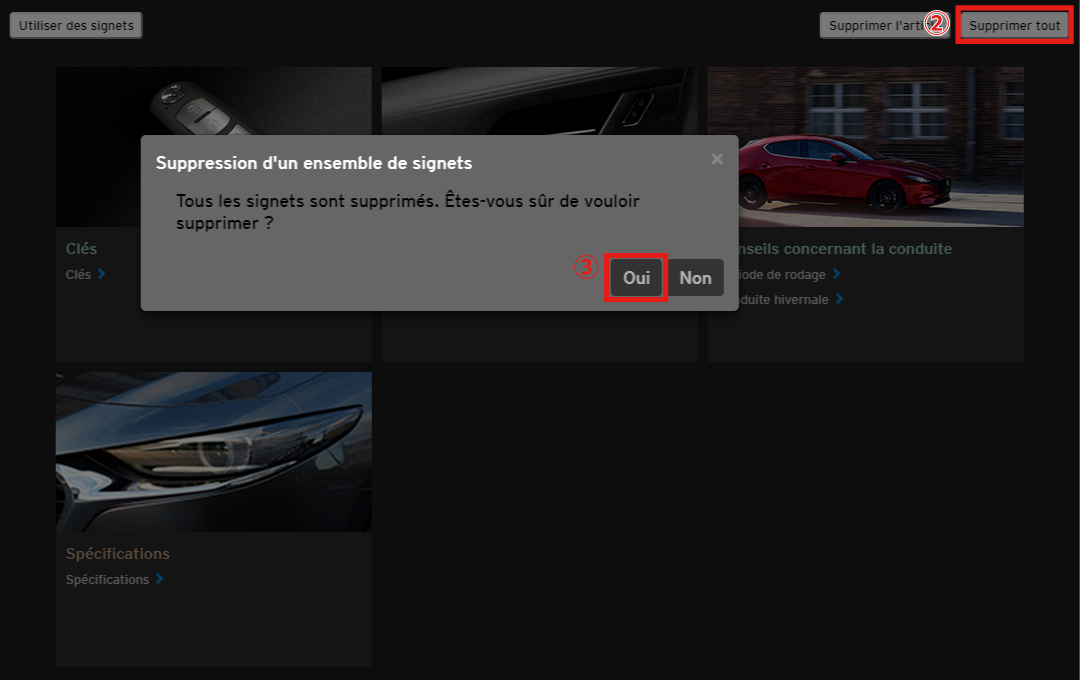Click the arrow icon after Spécifications link
The image size is (1080, 680).
[x=159, y=579]
